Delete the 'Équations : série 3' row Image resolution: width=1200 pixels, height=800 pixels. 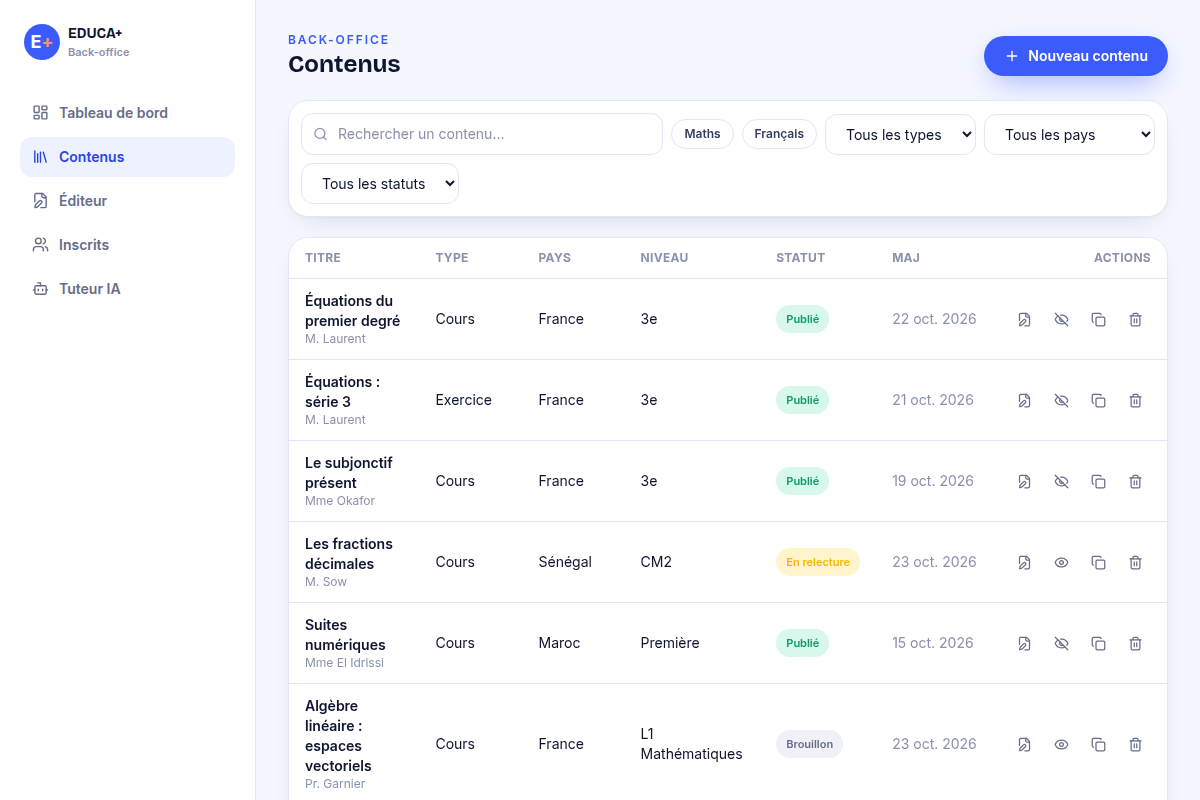1136,400
